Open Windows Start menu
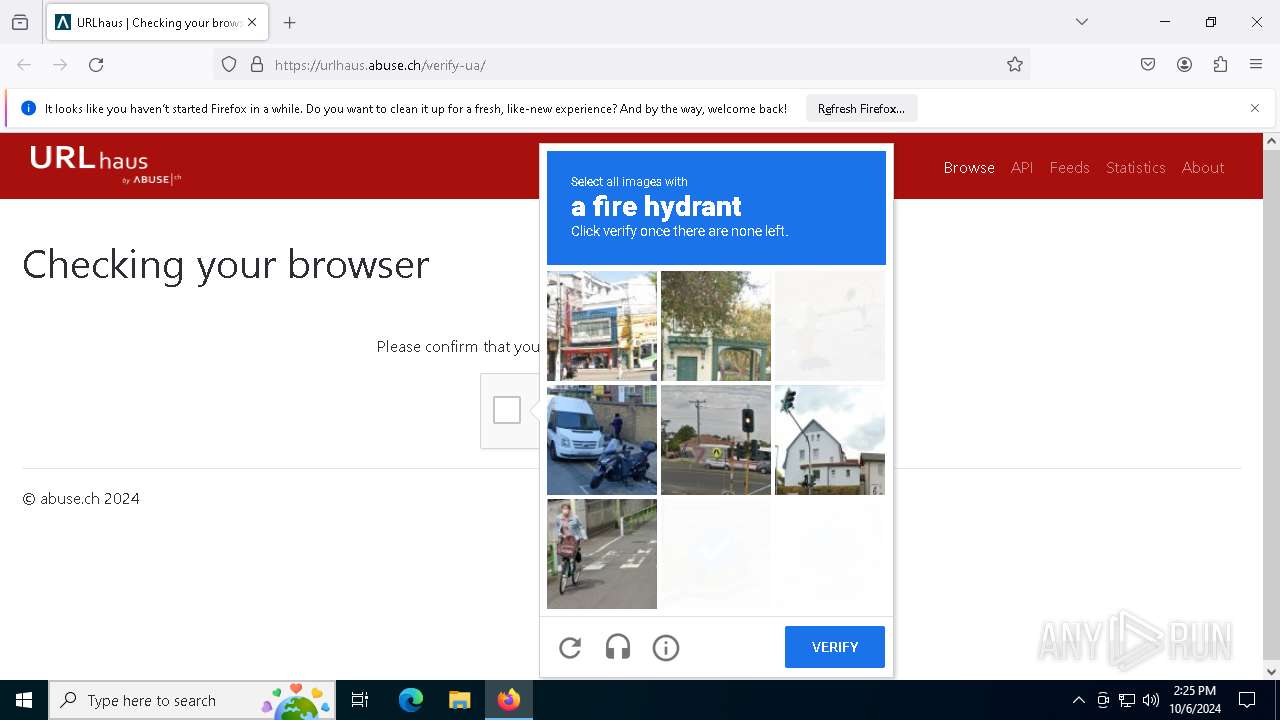 (x=24, y=700)
